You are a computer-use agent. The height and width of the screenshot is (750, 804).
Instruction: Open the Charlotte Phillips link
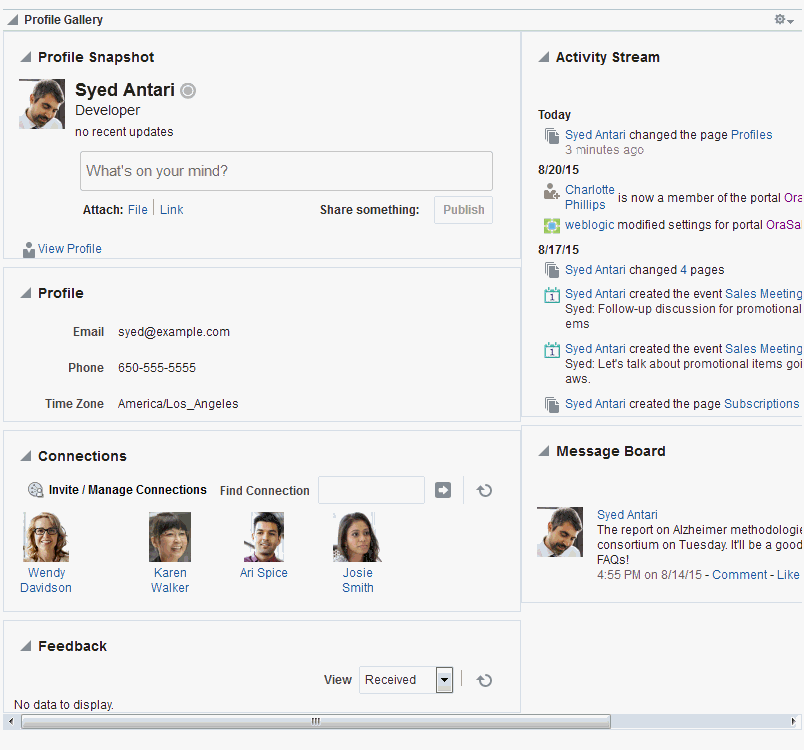590,197
